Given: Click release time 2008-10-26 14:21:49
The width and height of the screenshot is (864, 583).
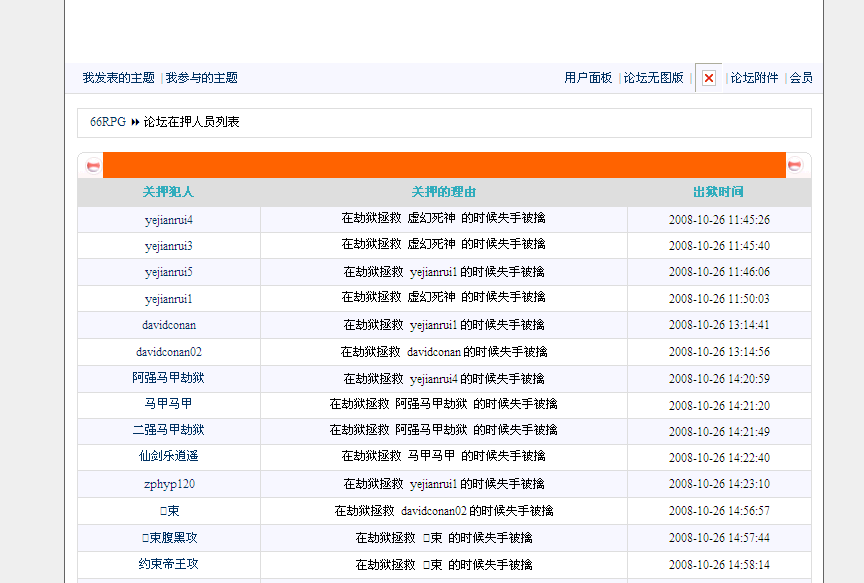Looking at the screenshot, I should [719, 431].
